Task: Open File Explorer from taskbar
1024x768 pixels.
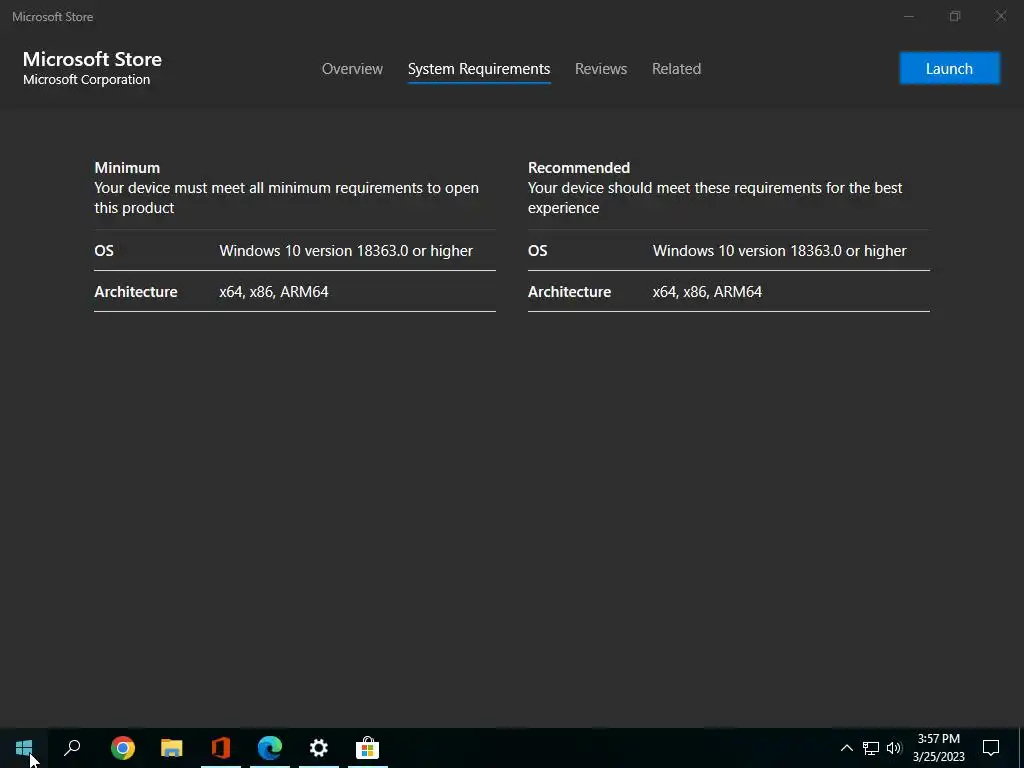Action: (172, 748)
